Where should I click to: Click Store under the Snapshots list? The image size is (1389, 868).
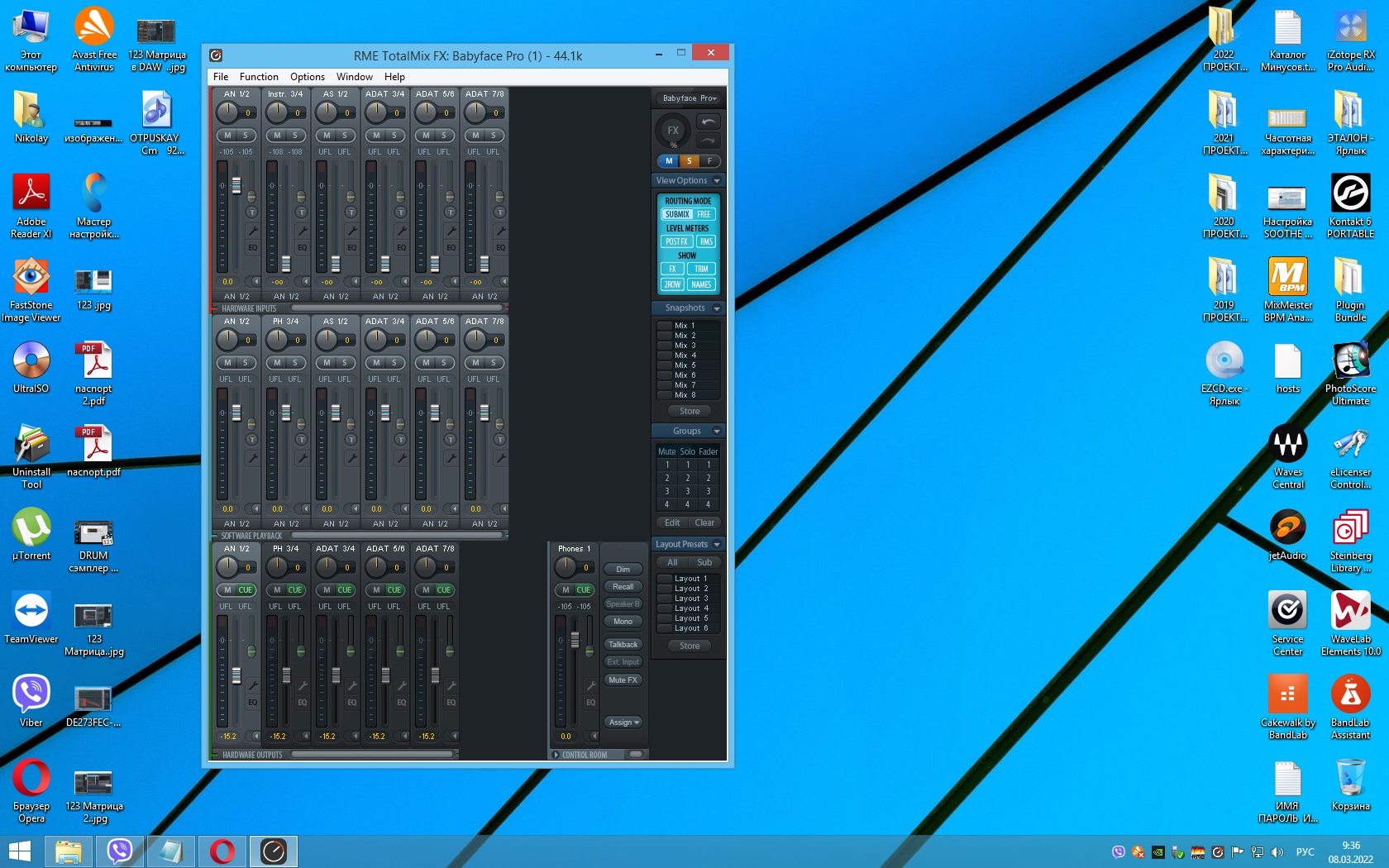[x=690, y=411]
